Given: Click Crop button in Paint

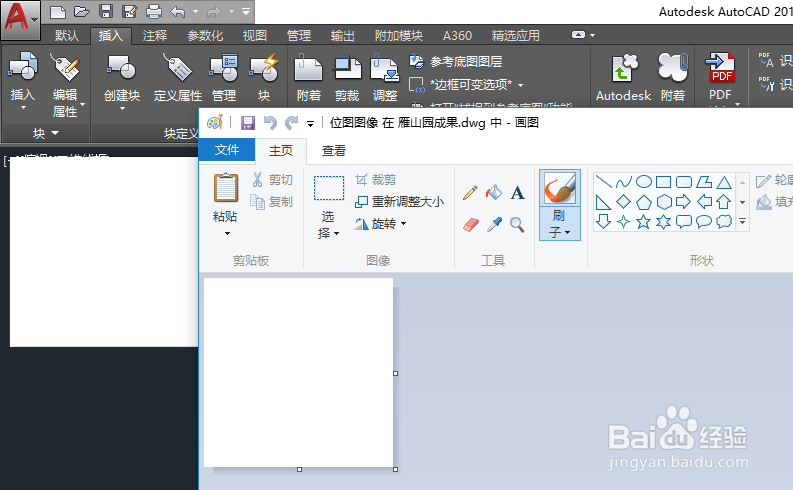Looking at the screenshot, I should (x=376, y=180).
